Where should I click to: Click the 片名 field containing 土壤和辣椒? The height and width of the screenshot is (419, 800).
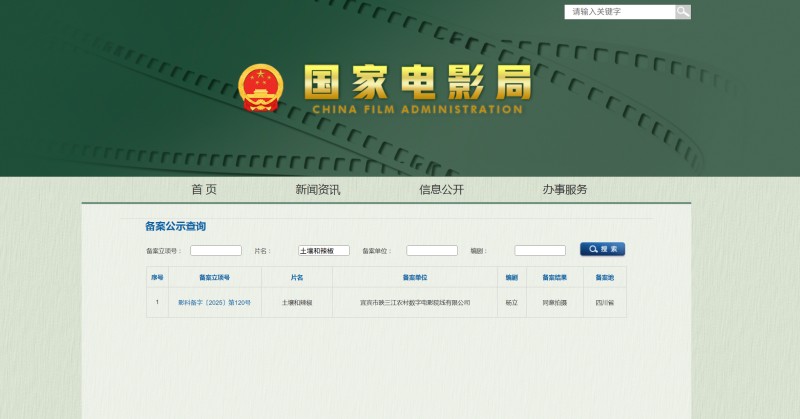click(x=324, y=250)
